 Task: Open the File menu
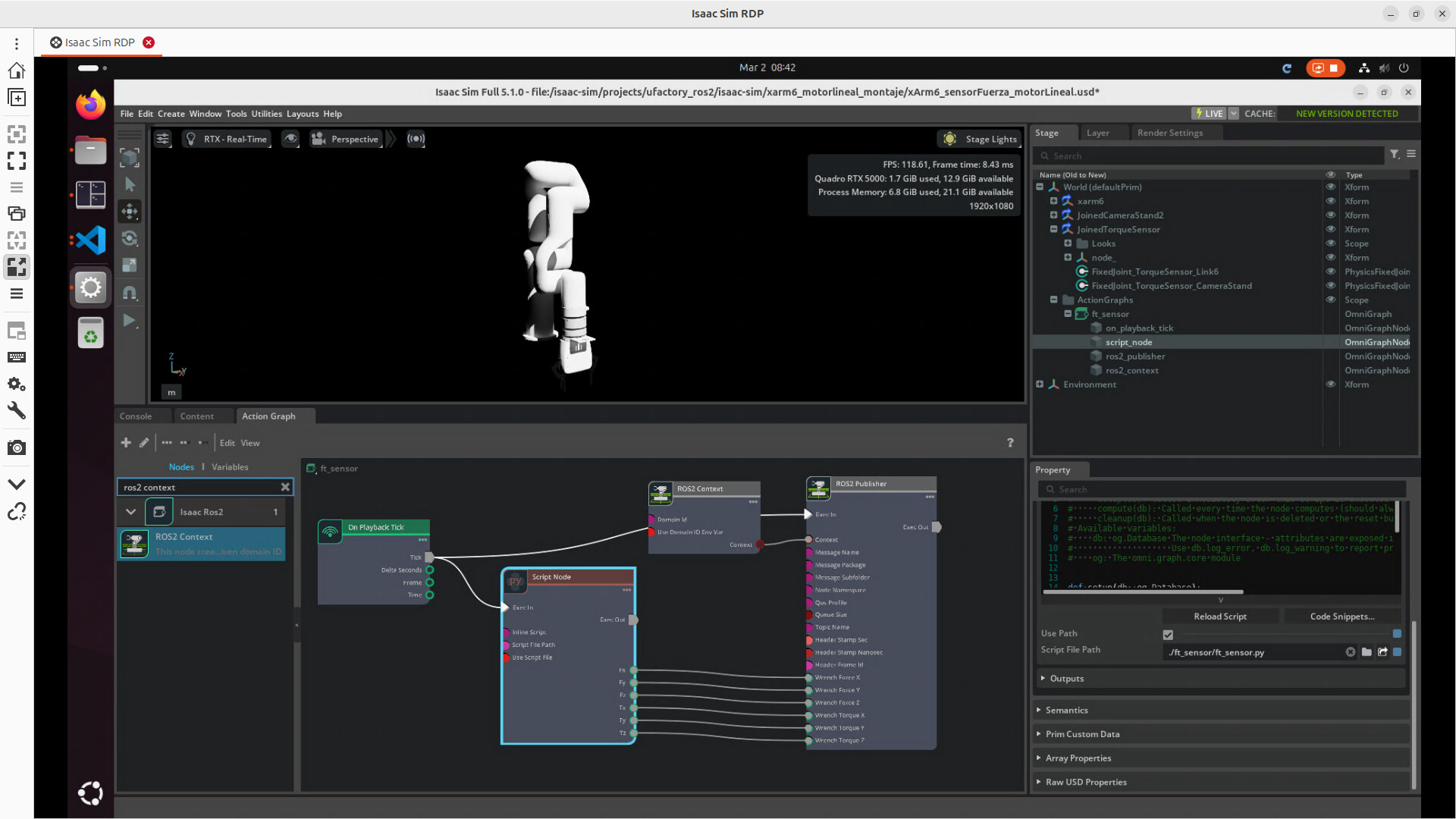[127, 114]
